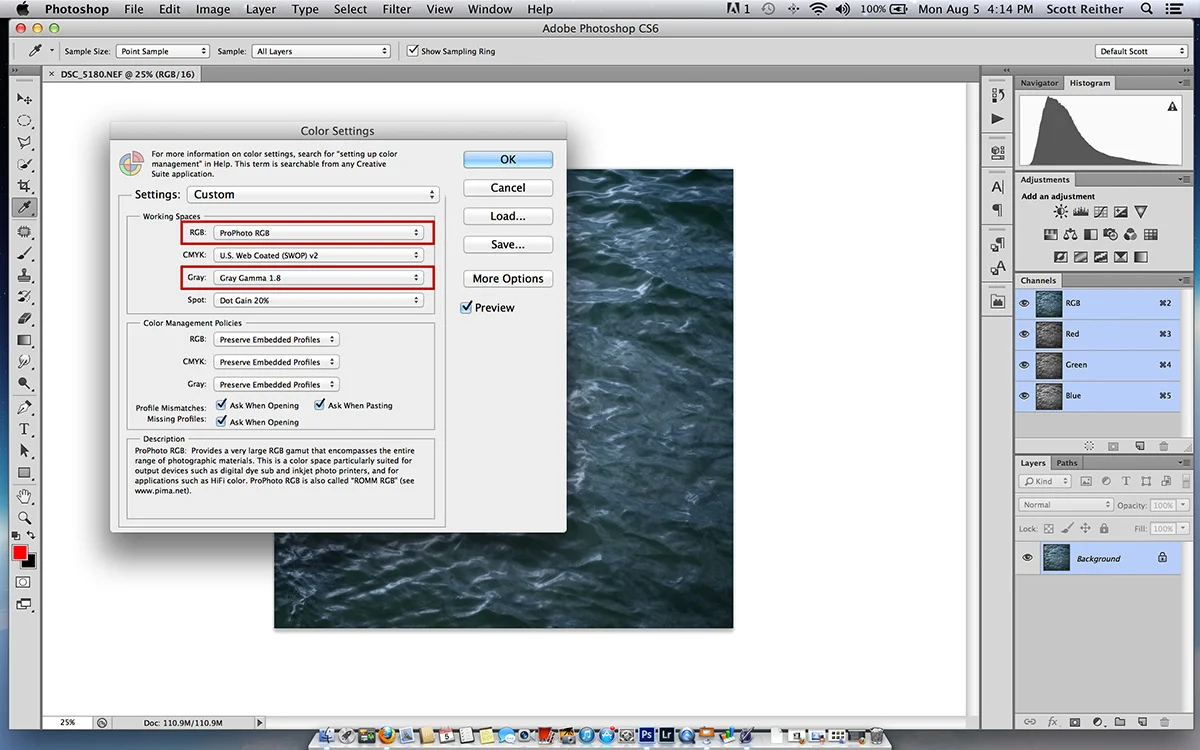Open the Layer menu

coord(261,9)
